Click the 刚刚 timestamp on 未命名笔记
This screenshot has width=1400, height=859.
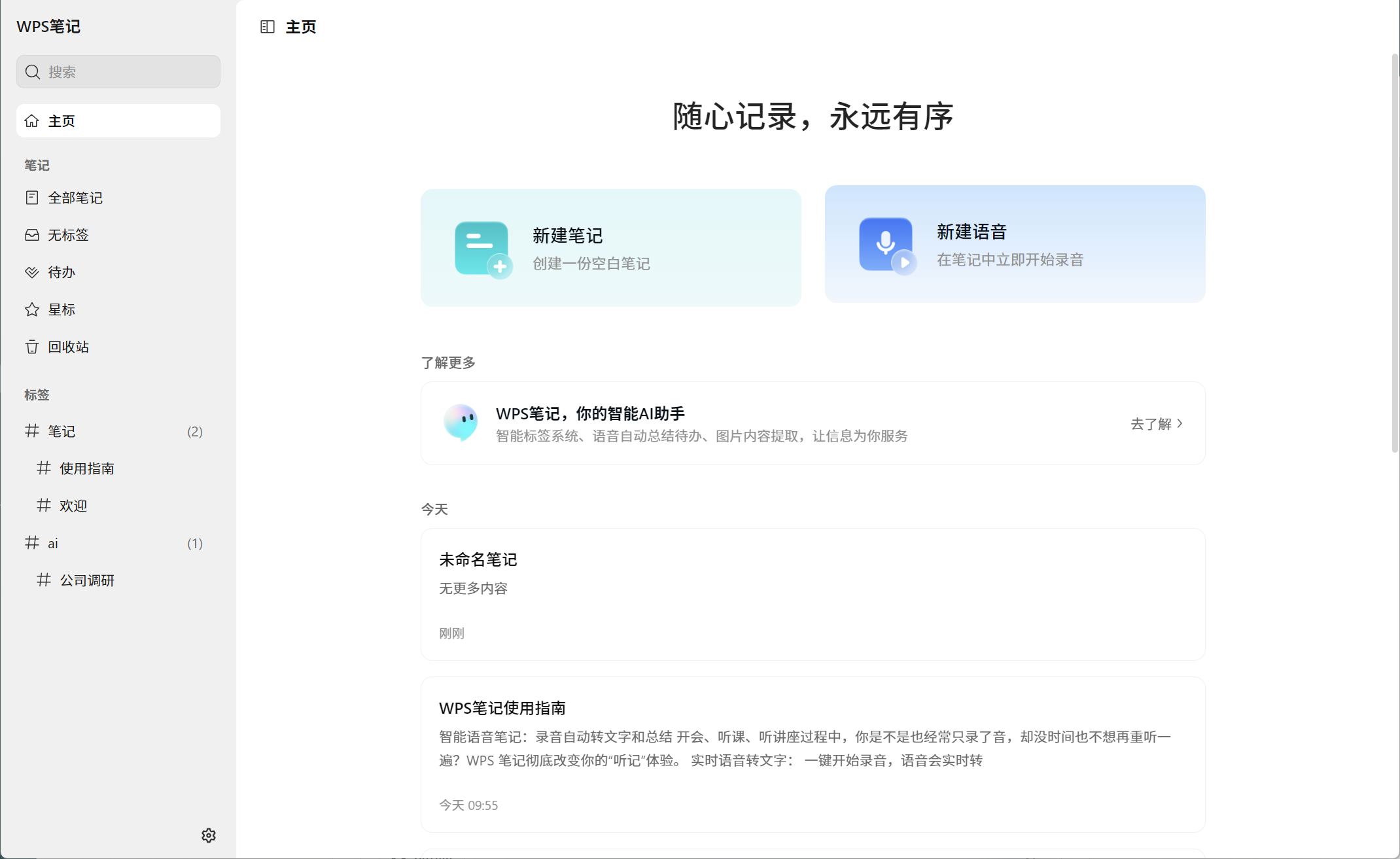coord(451,633)
